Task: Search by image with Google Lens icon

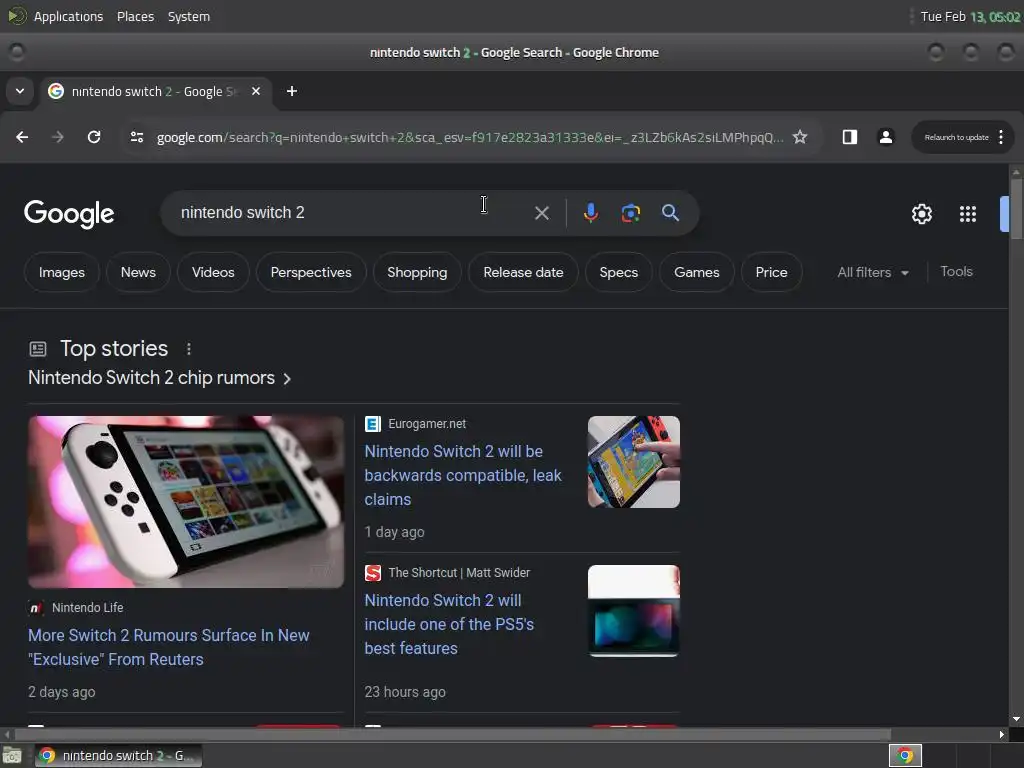Action: (x=631, y=213)
